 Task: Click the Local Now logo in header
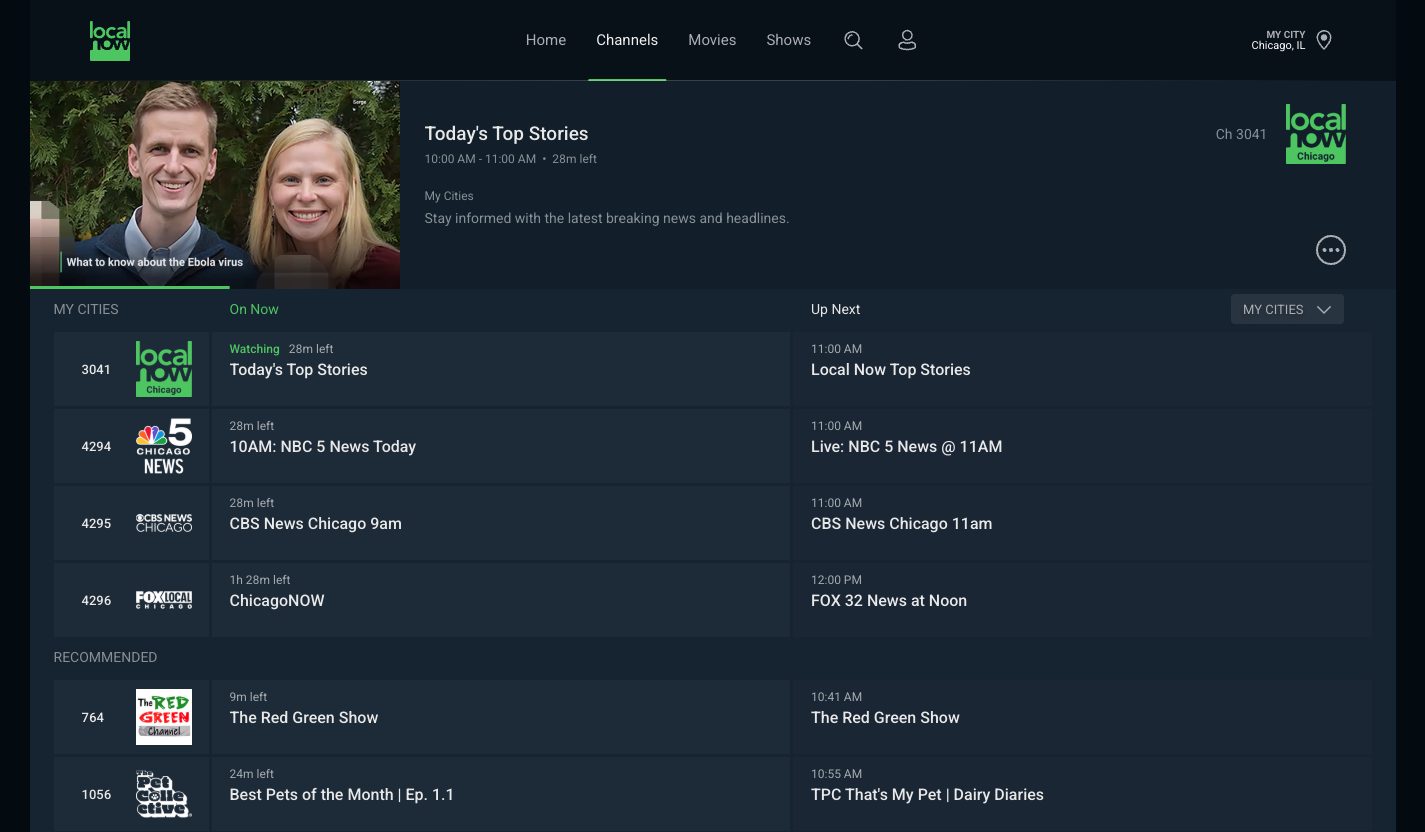pos(110,41)
